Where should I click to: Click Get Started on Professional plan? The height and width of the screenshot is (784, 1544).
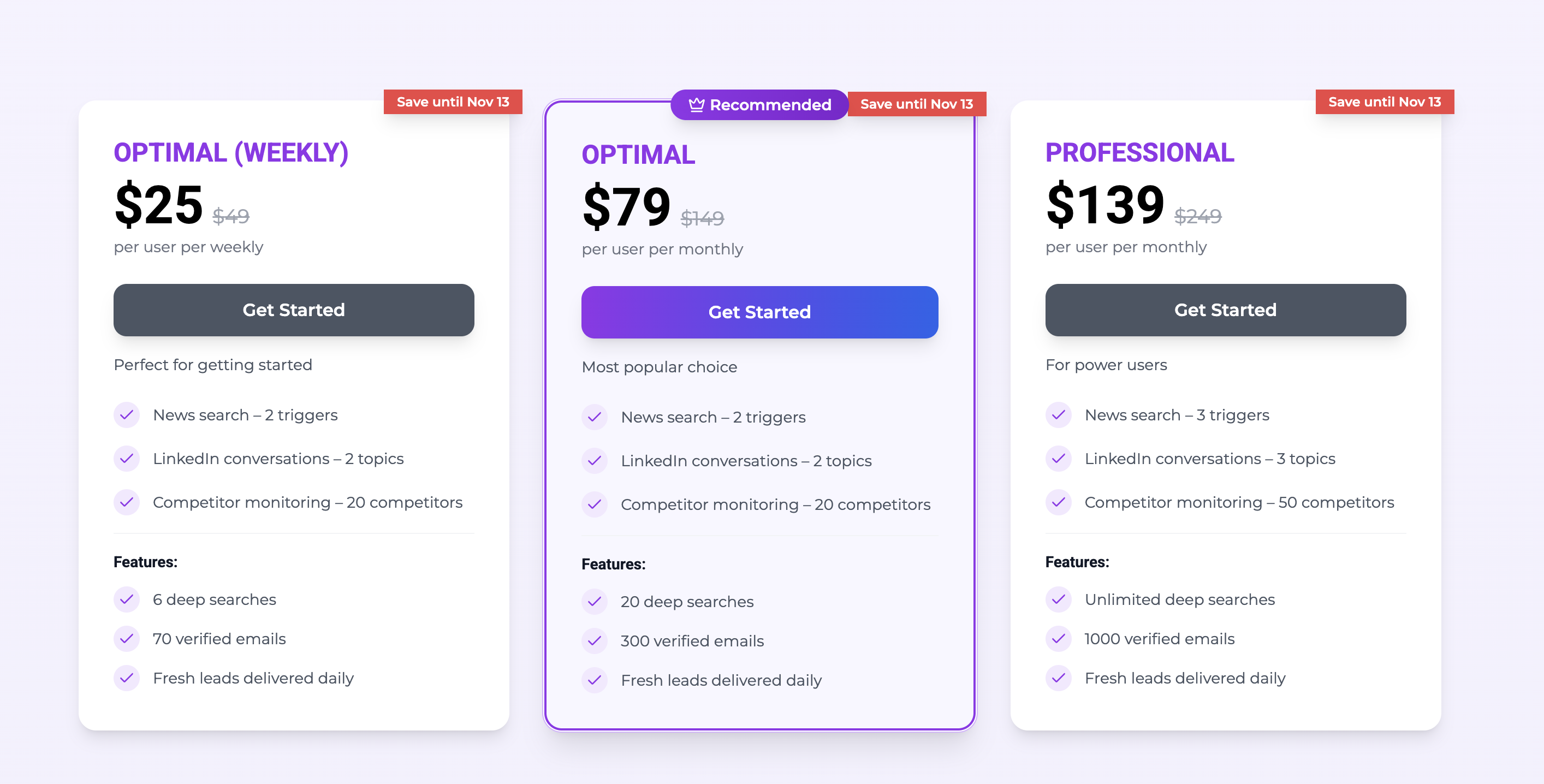[1225, 310]
